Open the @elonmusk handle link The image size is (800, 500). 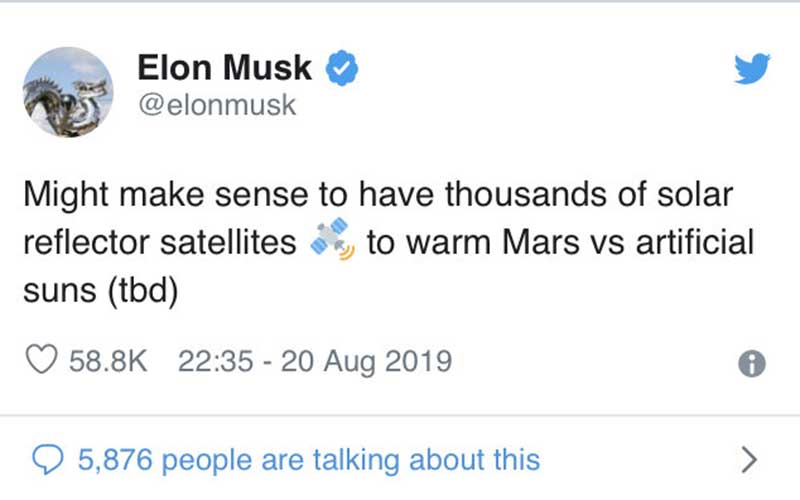[217, 105]
